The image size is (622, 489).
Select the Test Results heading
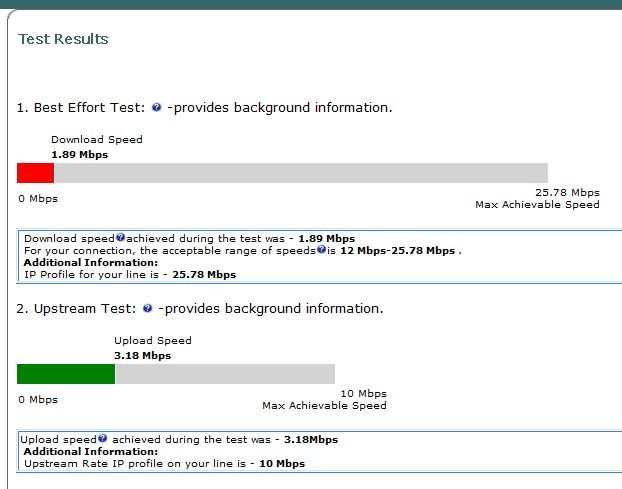(x=63, y=39)
